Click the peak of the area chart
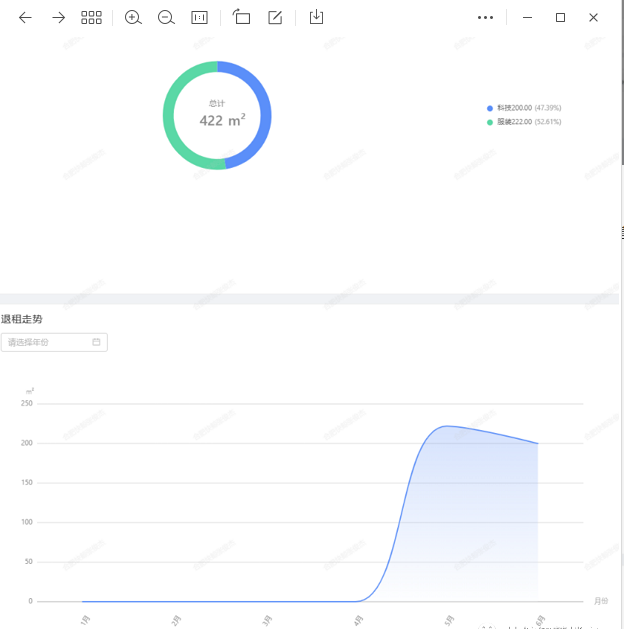The height and width of the screenshot is (629, 624). pos(448,426)
